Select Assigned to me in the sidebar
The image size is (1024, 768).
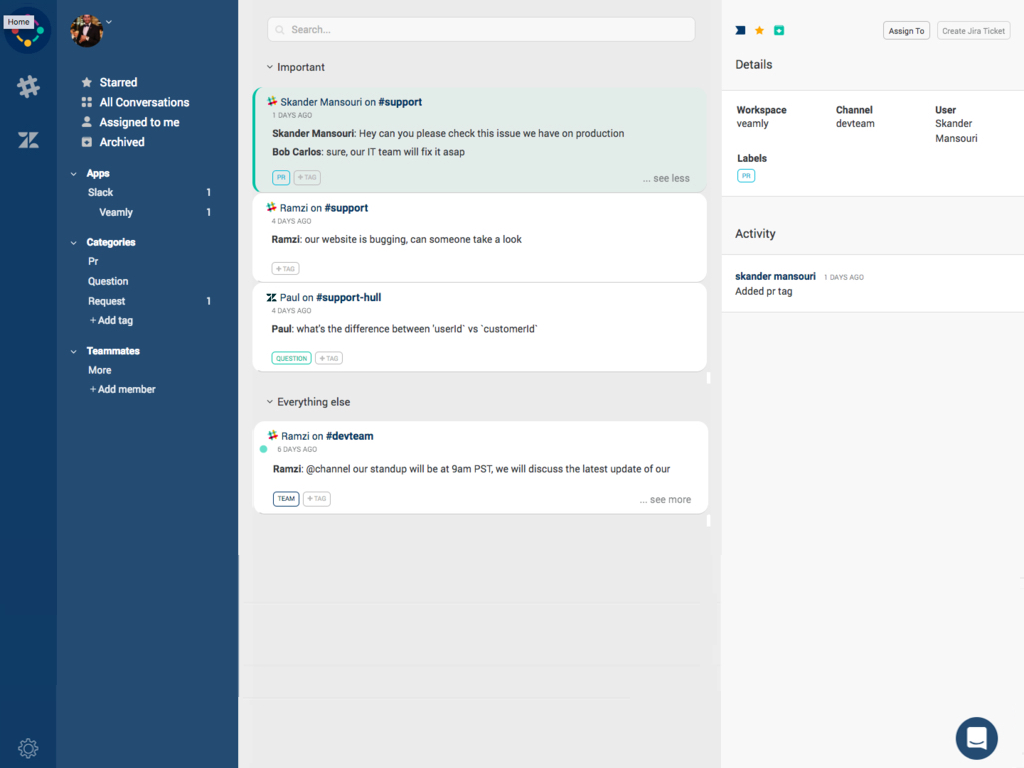[x=138, y=122]
